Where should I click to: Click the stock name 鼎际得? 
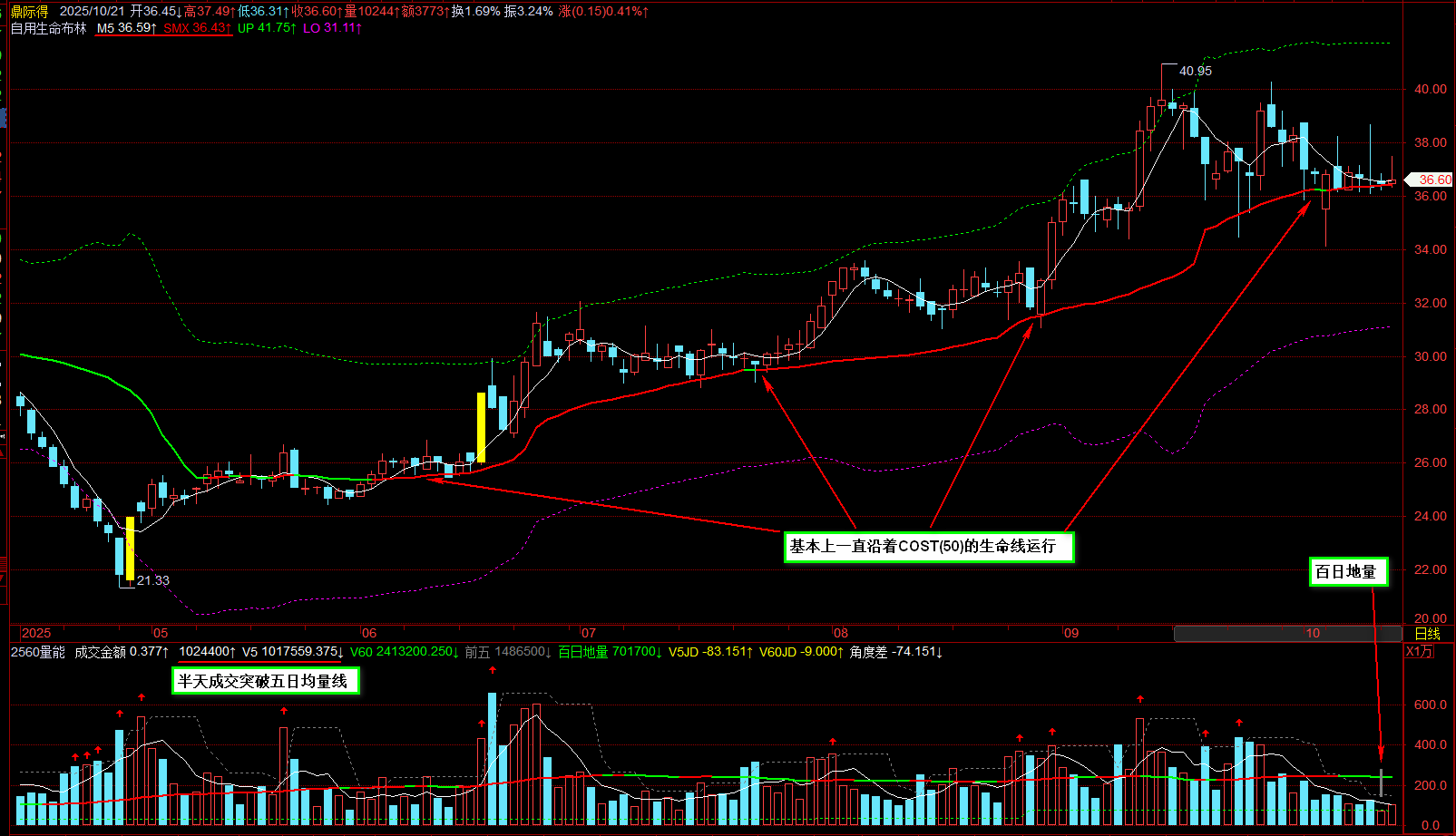[30, 11]
